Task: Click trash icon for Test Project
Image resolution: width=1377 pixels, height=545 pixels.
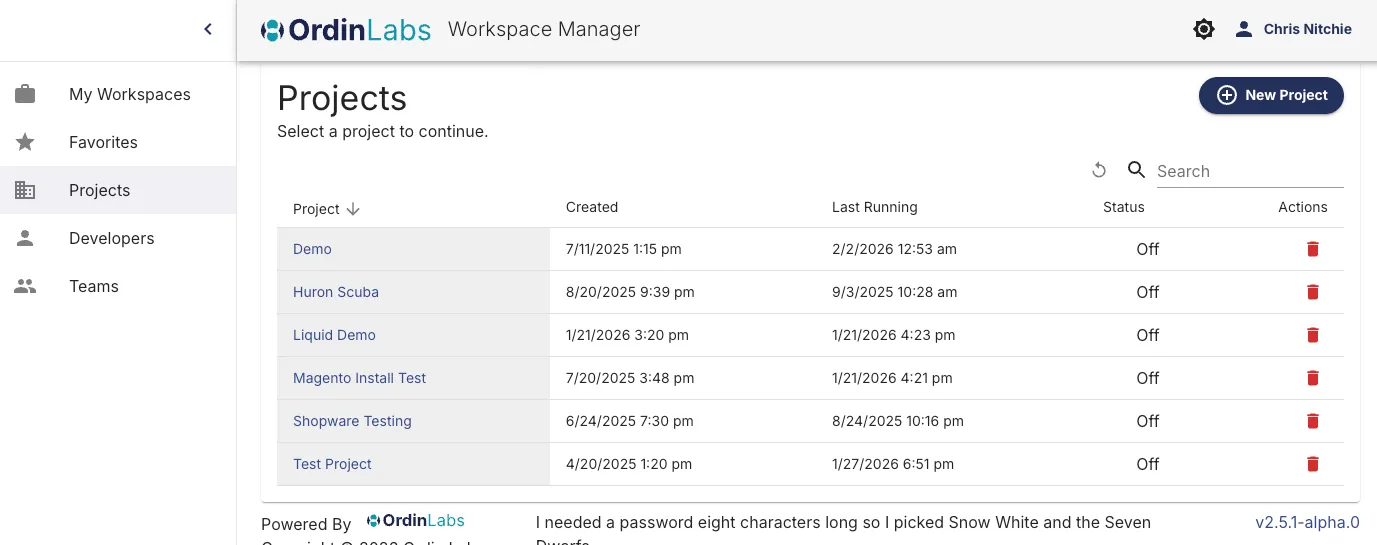Action: point(1313,464)
